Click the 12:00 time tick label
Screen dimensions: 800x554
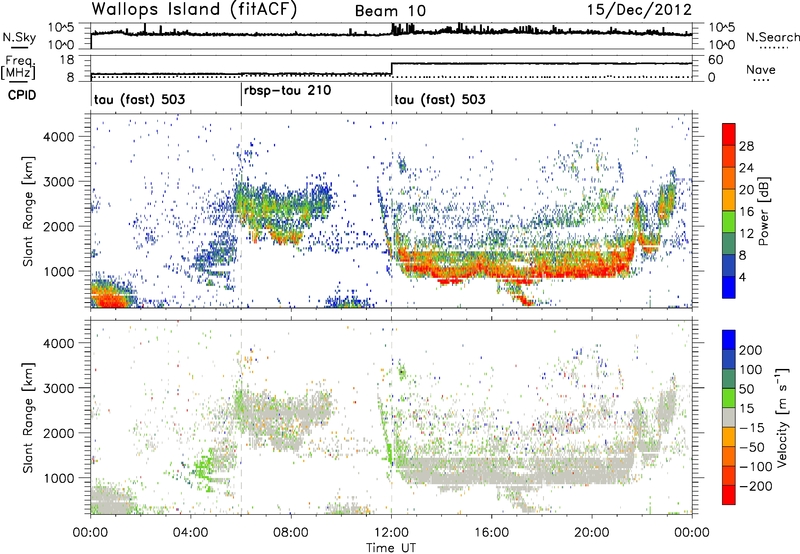391,533
